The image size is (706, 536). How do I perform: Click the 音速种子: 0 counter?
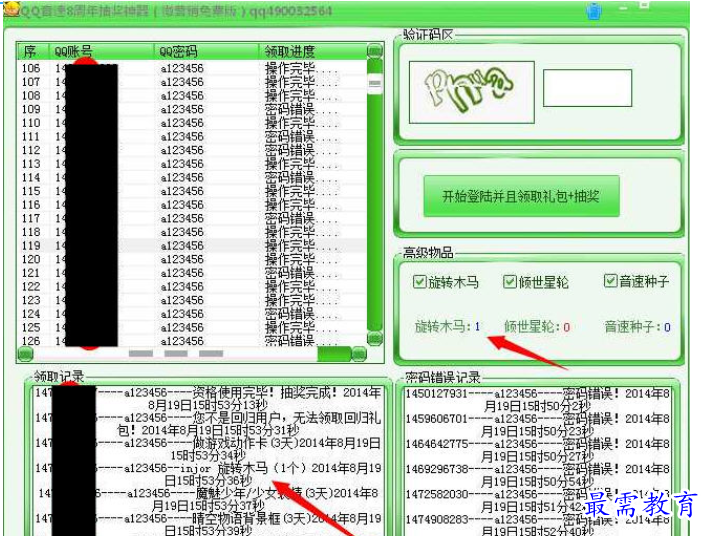pos(638,327)
